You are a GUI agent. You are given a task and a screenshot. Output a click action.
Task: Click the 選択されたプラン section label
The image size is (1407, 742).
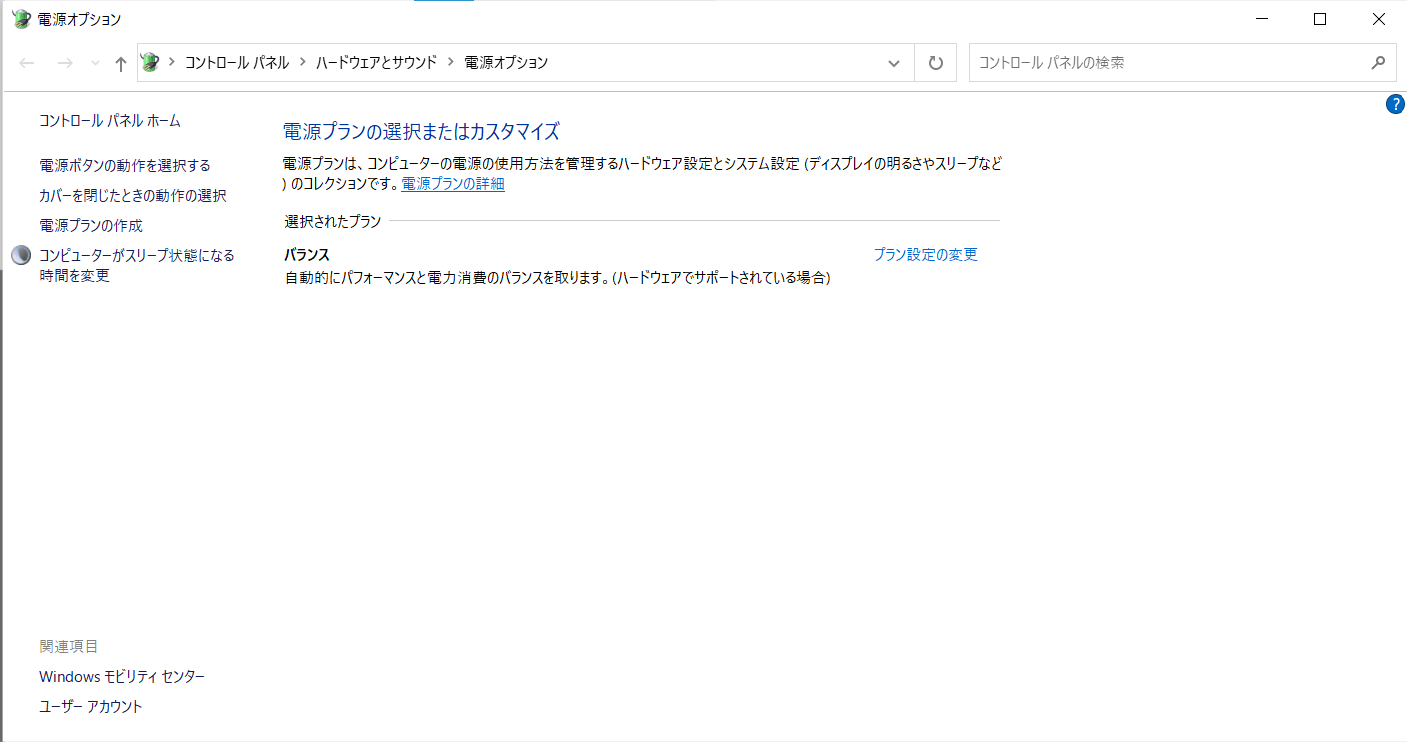pos(333,222)
